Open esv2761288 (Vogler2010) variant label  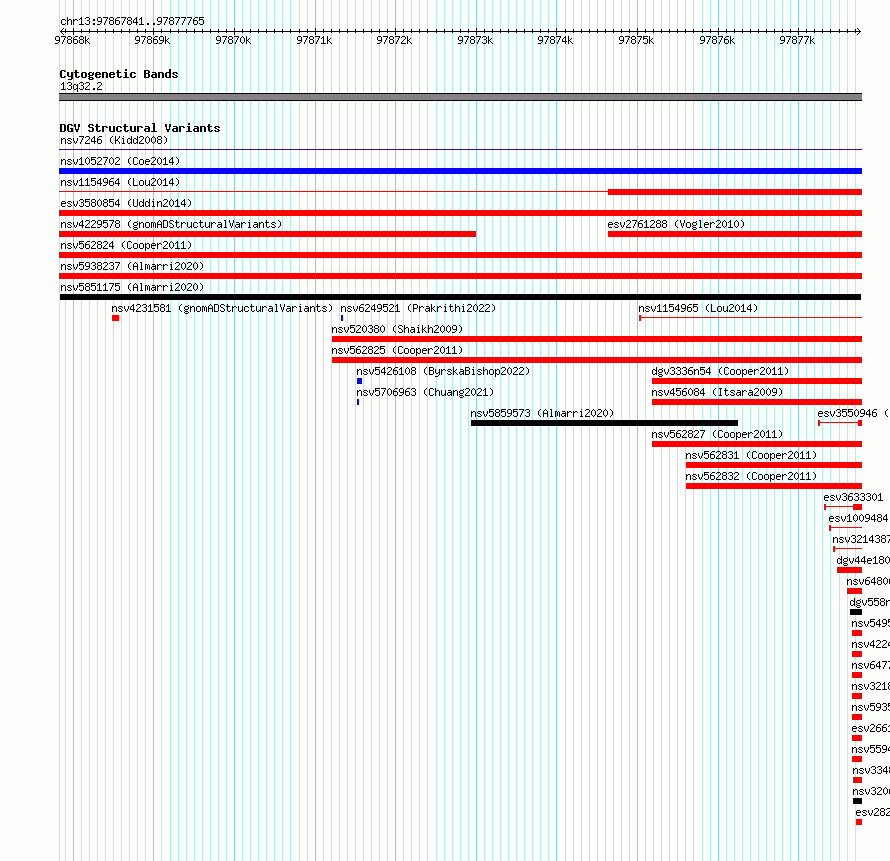(676, 224)
